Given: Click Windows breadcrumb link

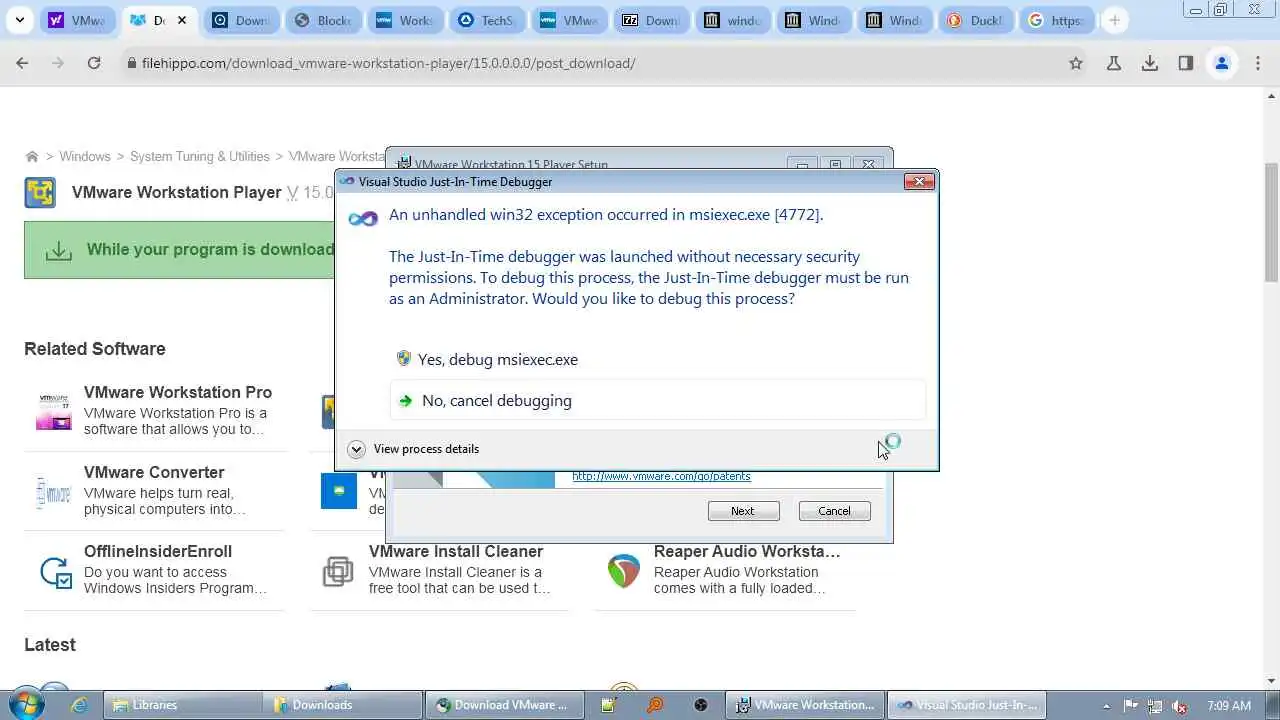Looking at the screenshot, I should tap(84, 156).
